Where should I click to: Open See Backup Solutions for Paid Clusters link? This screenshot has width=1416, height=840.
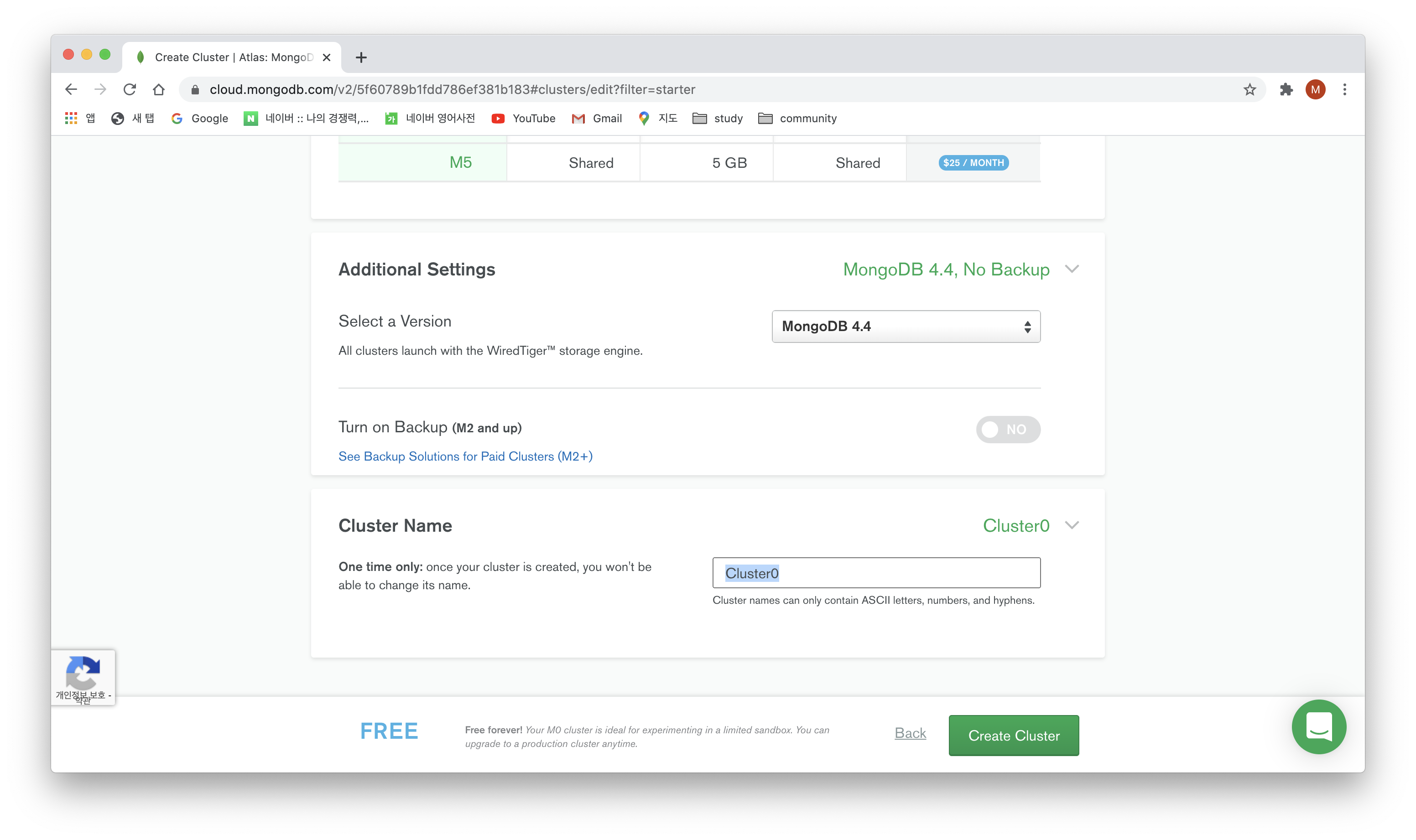(x=465, y=456)
